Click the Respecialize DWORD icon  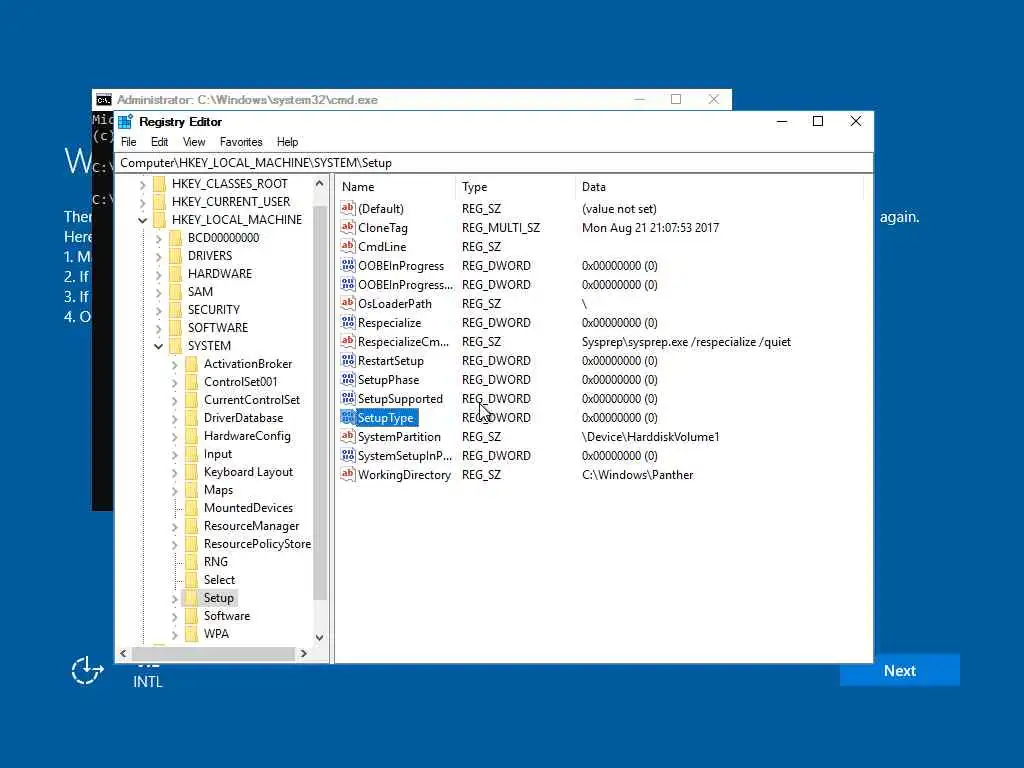point(347,322)
